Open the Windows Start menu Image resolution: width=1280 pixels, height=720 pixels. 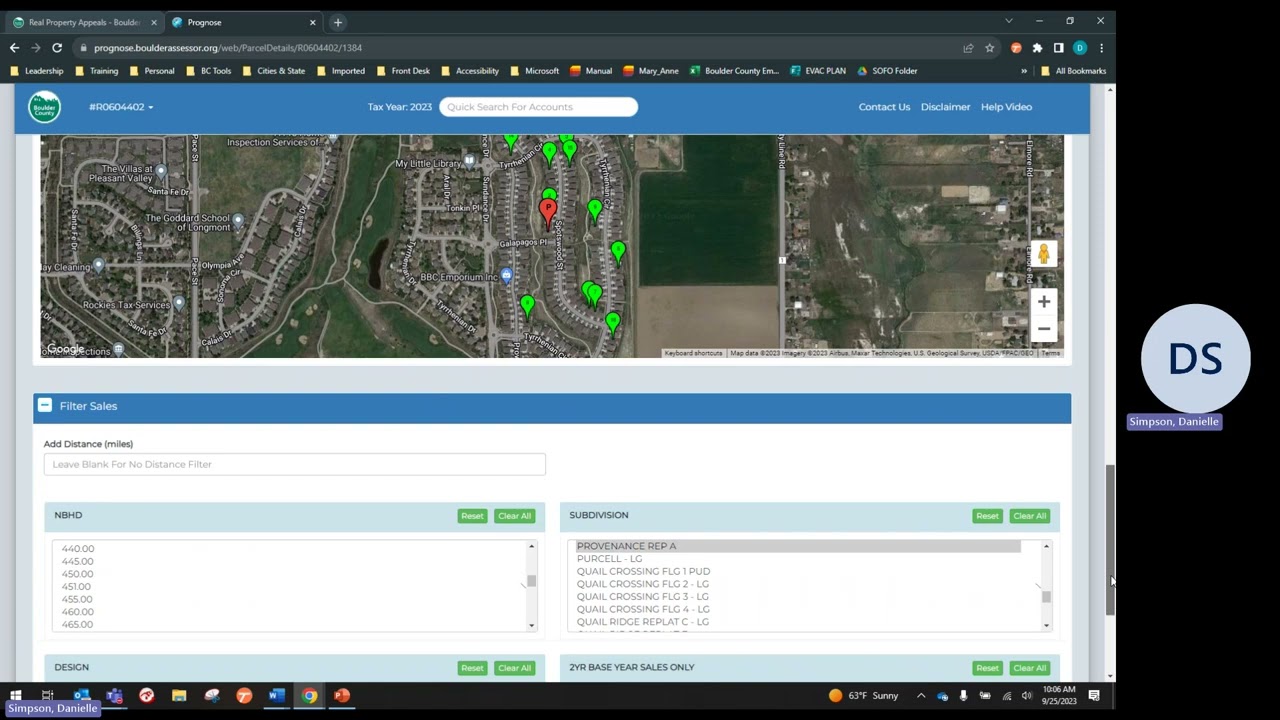pyautogui.click(x=15, y=695)
